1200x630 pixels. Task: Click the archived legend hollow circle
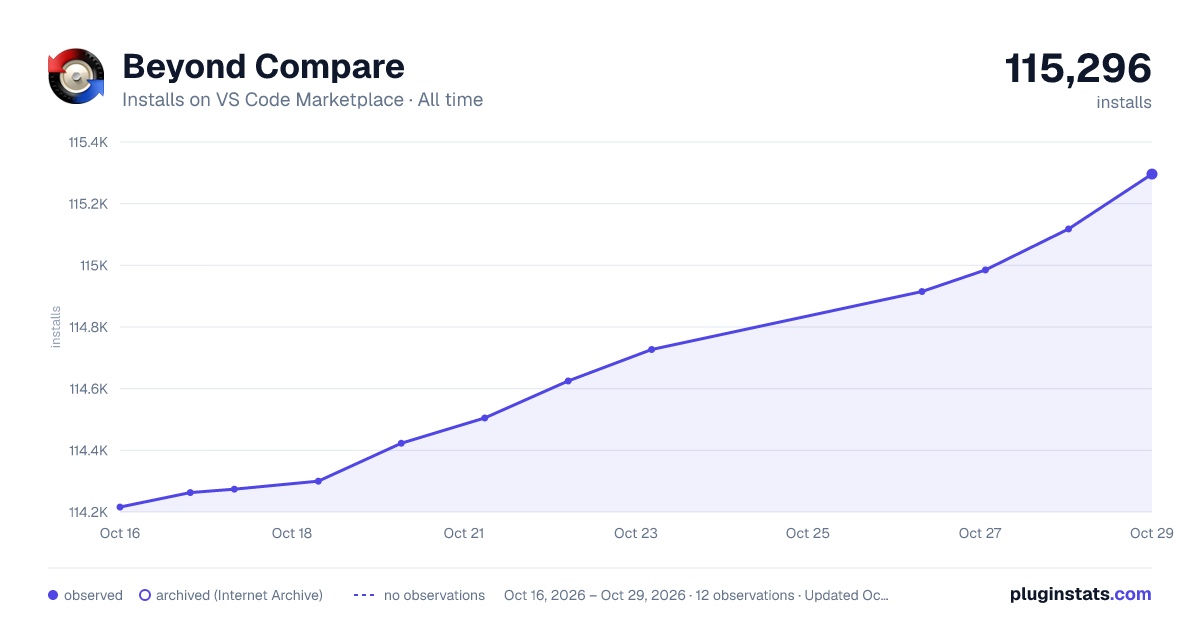coord(145,595)
